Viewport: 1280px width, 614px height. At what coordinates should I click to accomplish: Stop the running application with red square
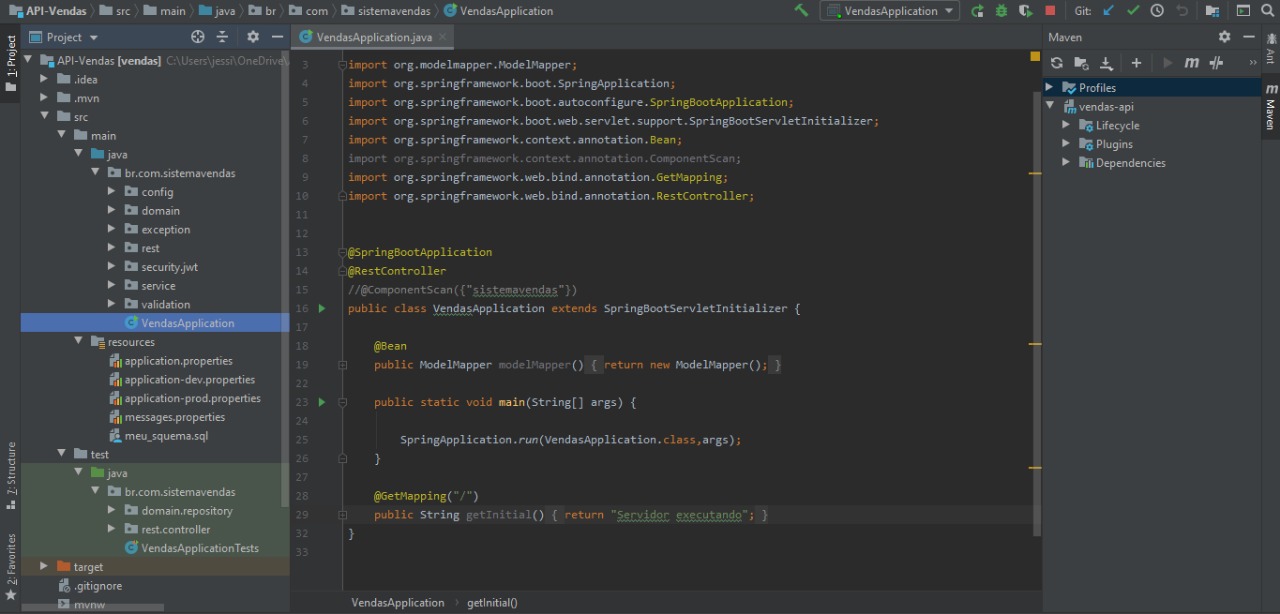[x=1050, y=11]
